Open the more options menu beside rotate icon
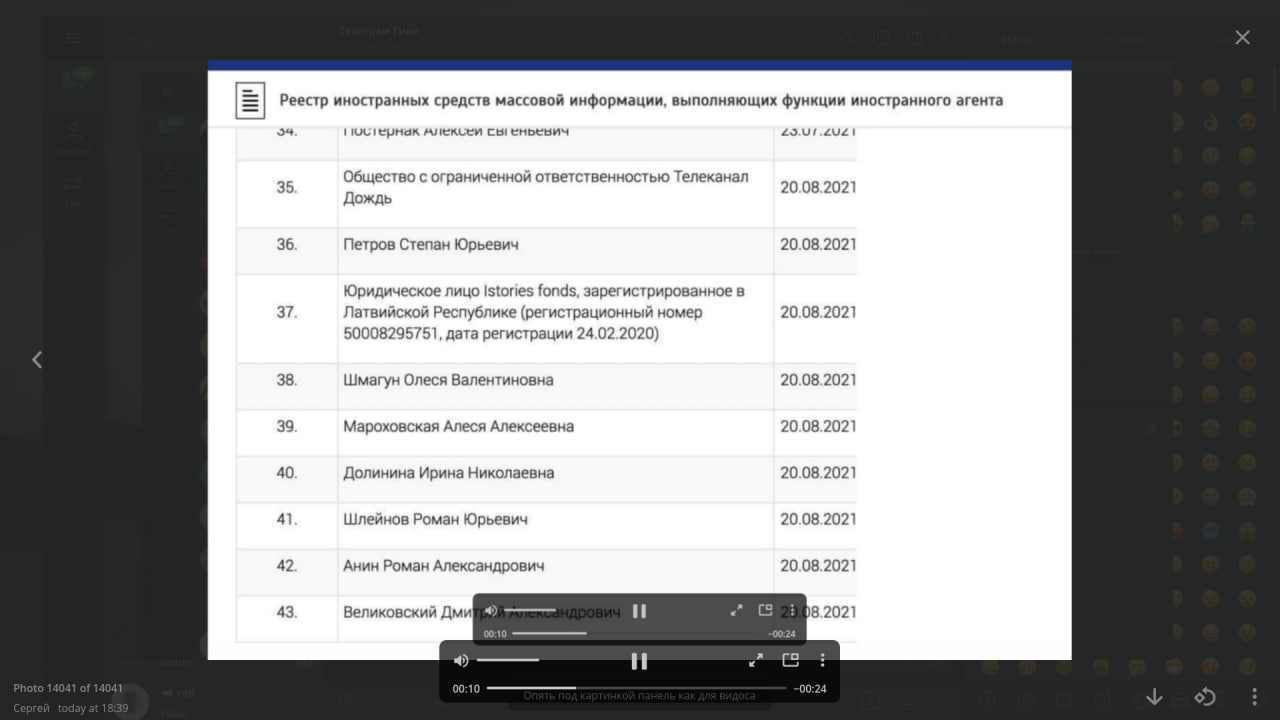1280x720 pixels. tap(1254, 696)
